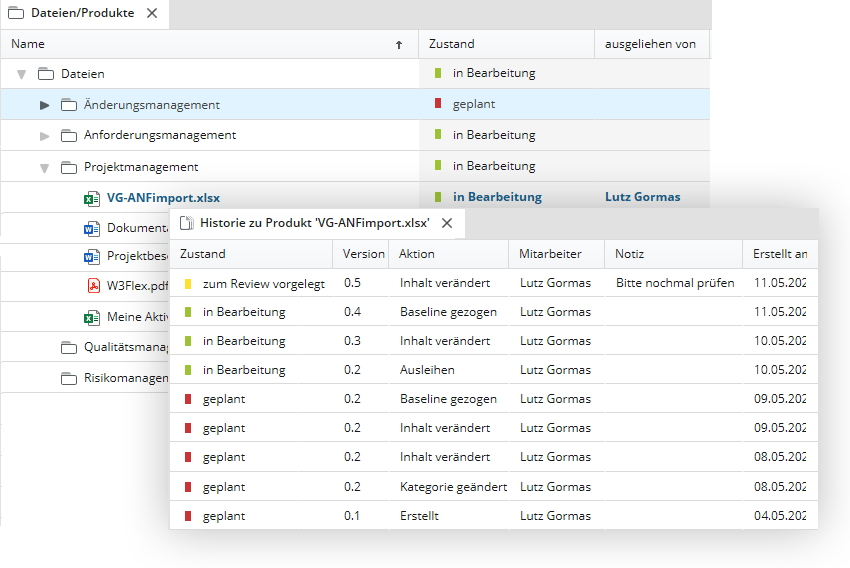The height and width of the screenshot is (568, 850).
Task: Click the folder icon of Risikomanagement
Action: (x=68, y=378)
